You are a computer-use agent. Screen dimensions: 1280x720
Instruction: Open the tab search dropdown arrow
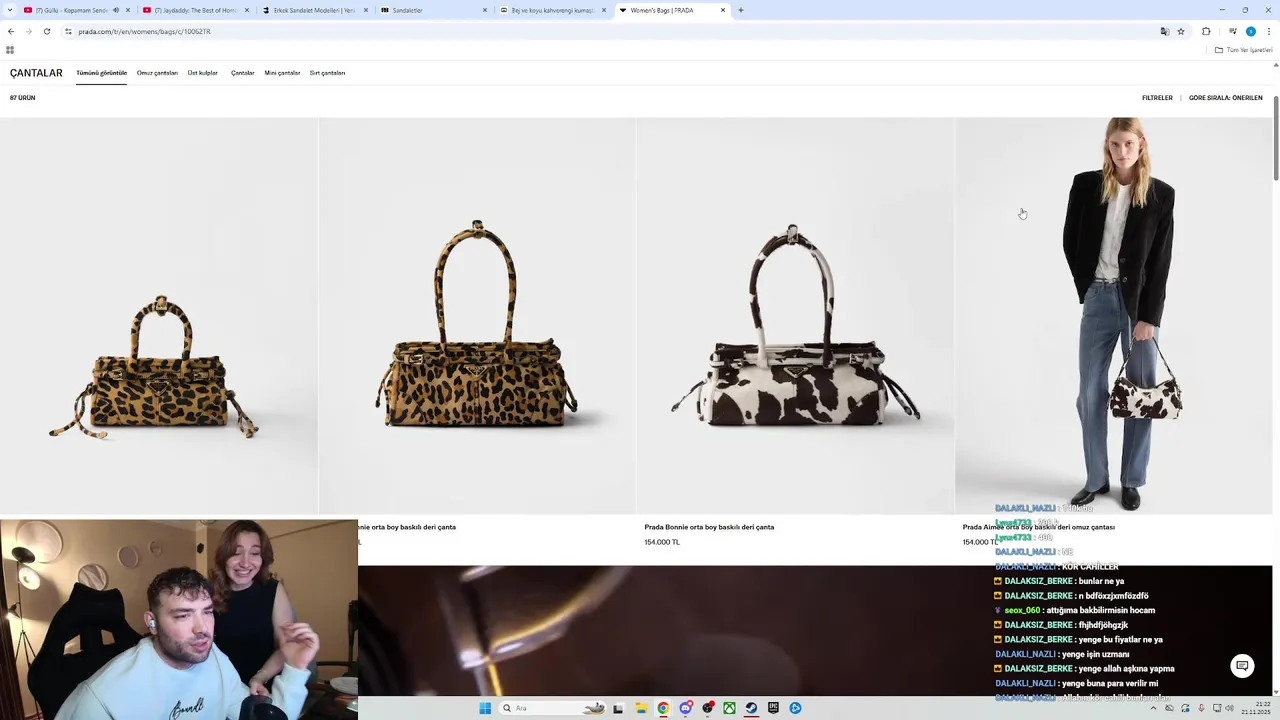[10, 10]
